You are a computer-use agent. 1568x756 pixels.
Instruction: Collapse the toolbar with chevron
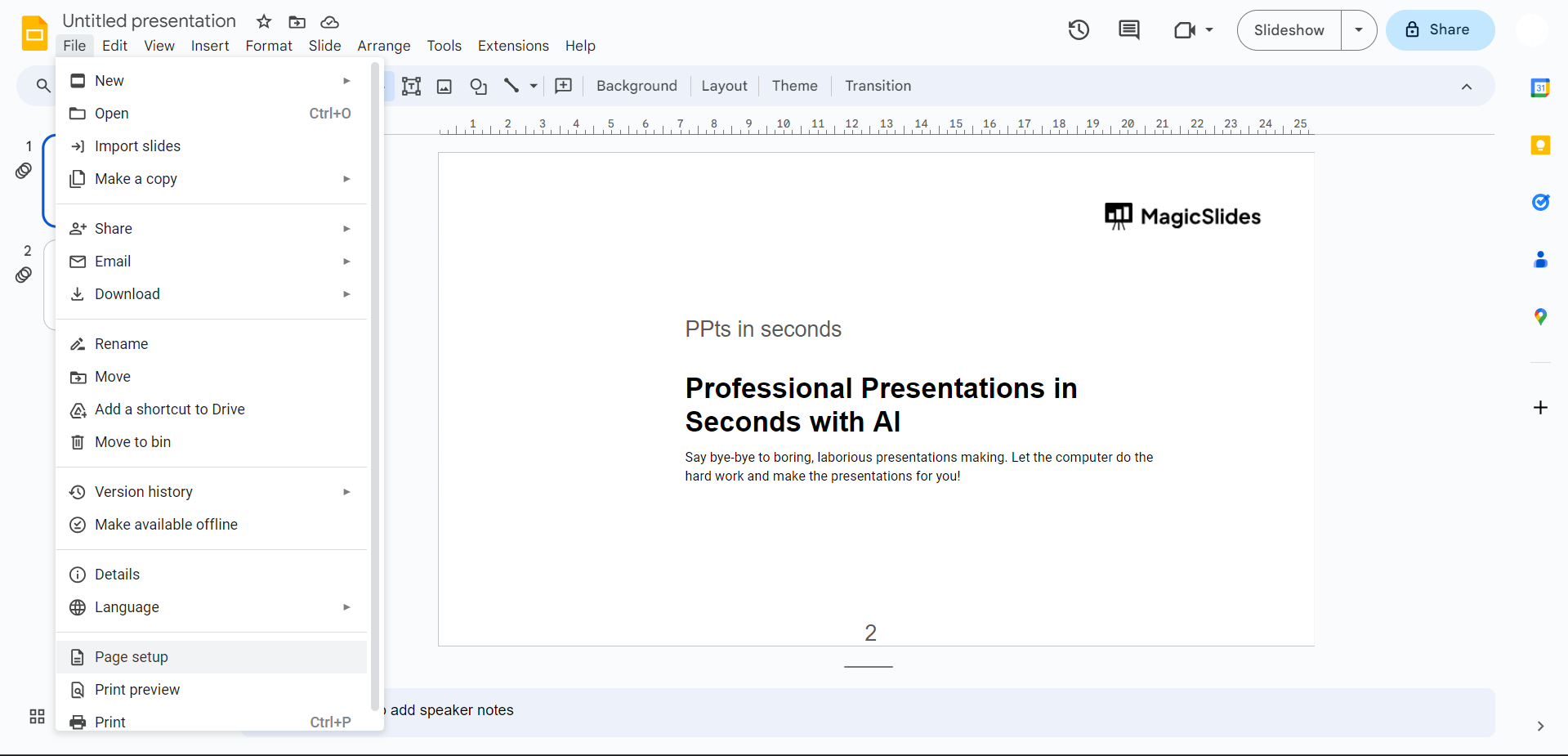[1467, 87]
